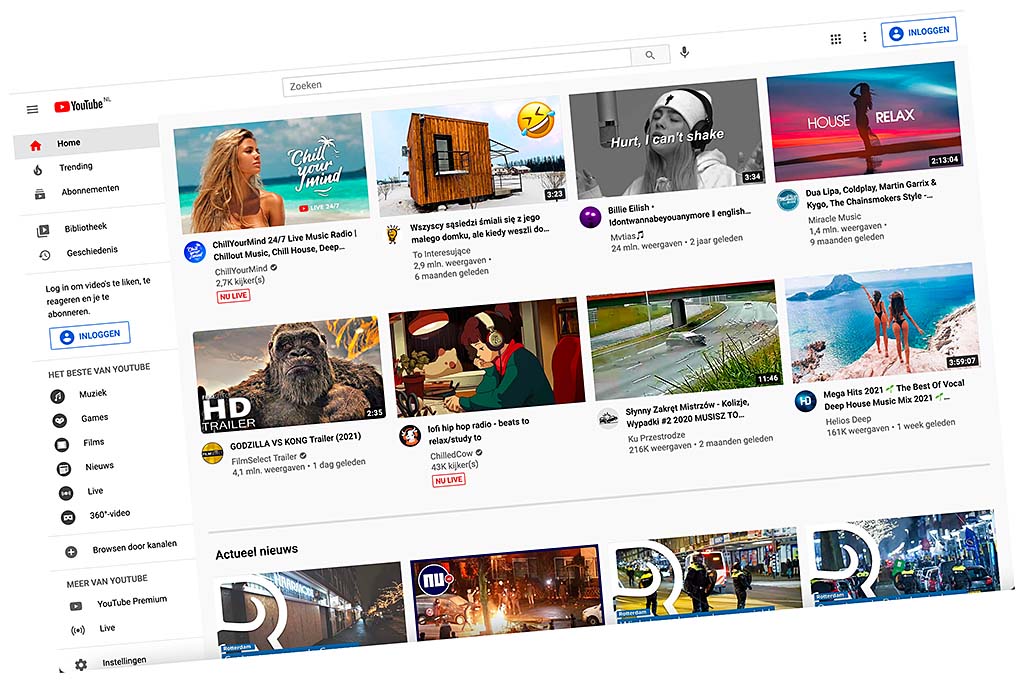1024x683 pixels.
Task: Click the ChilledCow channel name
Action: pyautogui.click(x=451, y=454)
